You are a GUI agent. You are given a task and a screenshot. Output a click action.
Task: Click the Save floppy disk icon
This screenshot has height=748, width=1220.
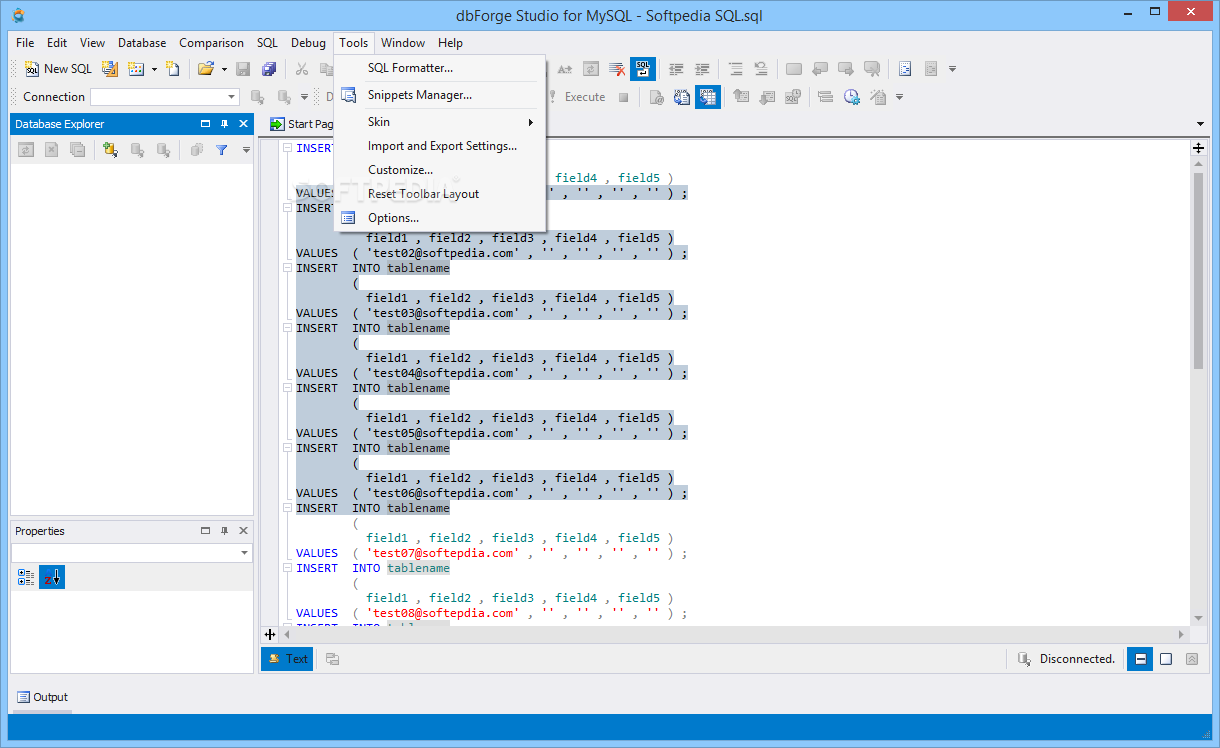[243, 69]
